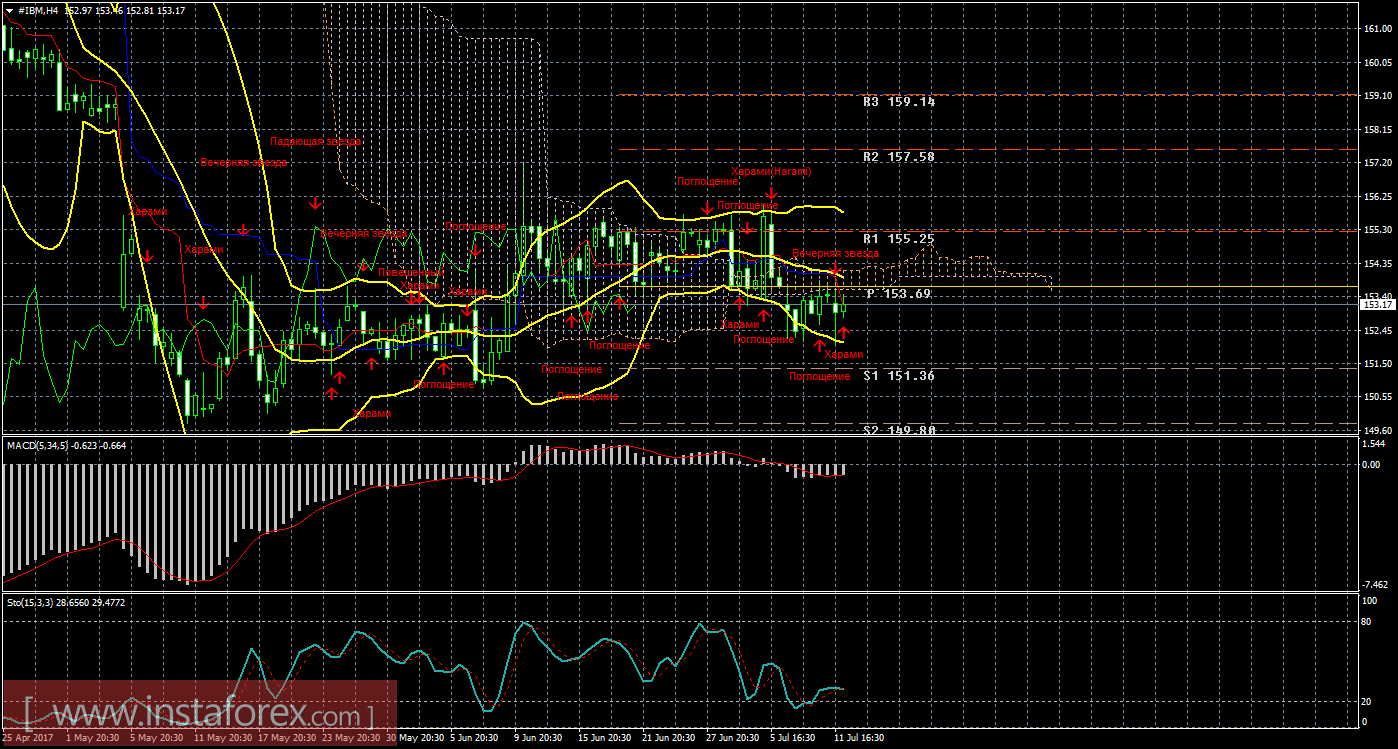Click price axis value 161.00
Viewport: 1398px width, 749px height.
tap(1378, 29)
